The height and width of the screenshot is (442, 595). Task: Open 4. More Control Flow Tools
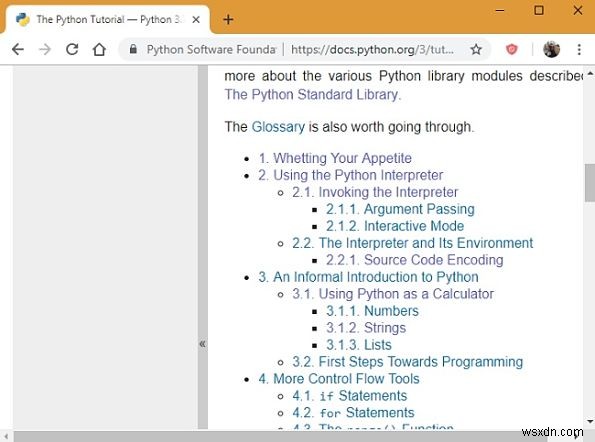point(339,379)
